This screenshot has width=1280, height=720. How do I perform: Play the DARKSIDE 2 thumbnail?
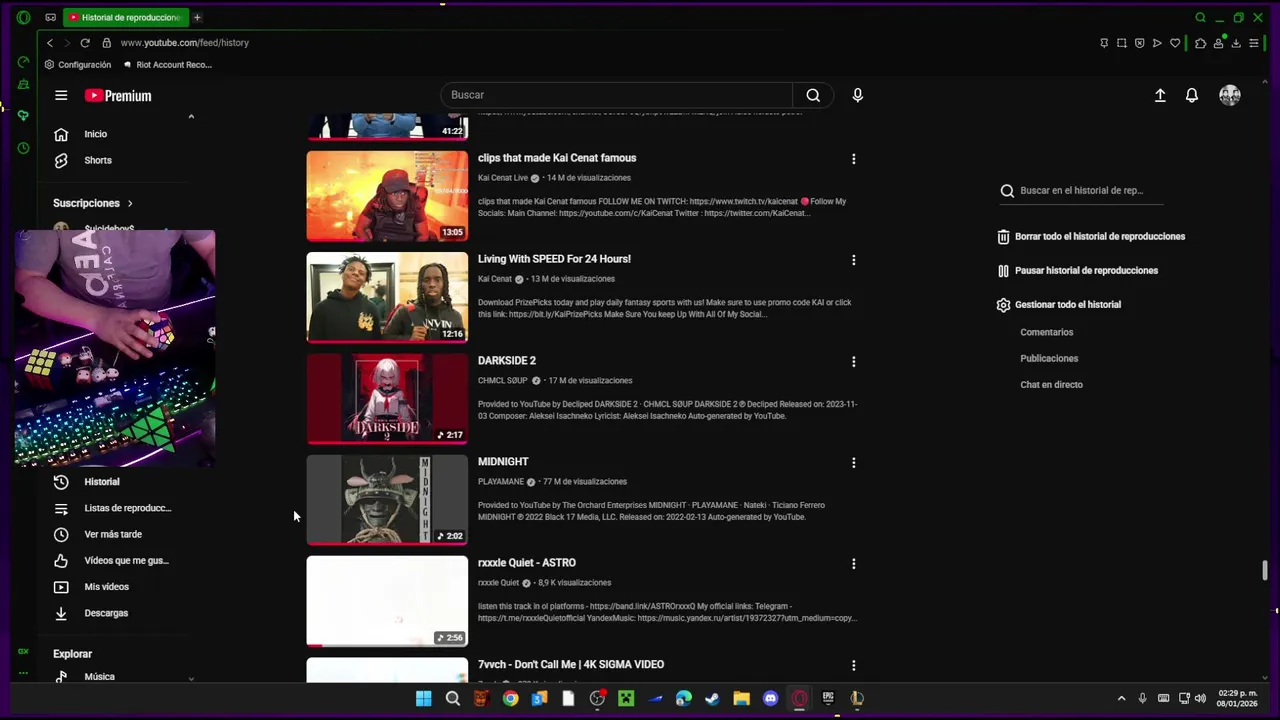(387, 399)
